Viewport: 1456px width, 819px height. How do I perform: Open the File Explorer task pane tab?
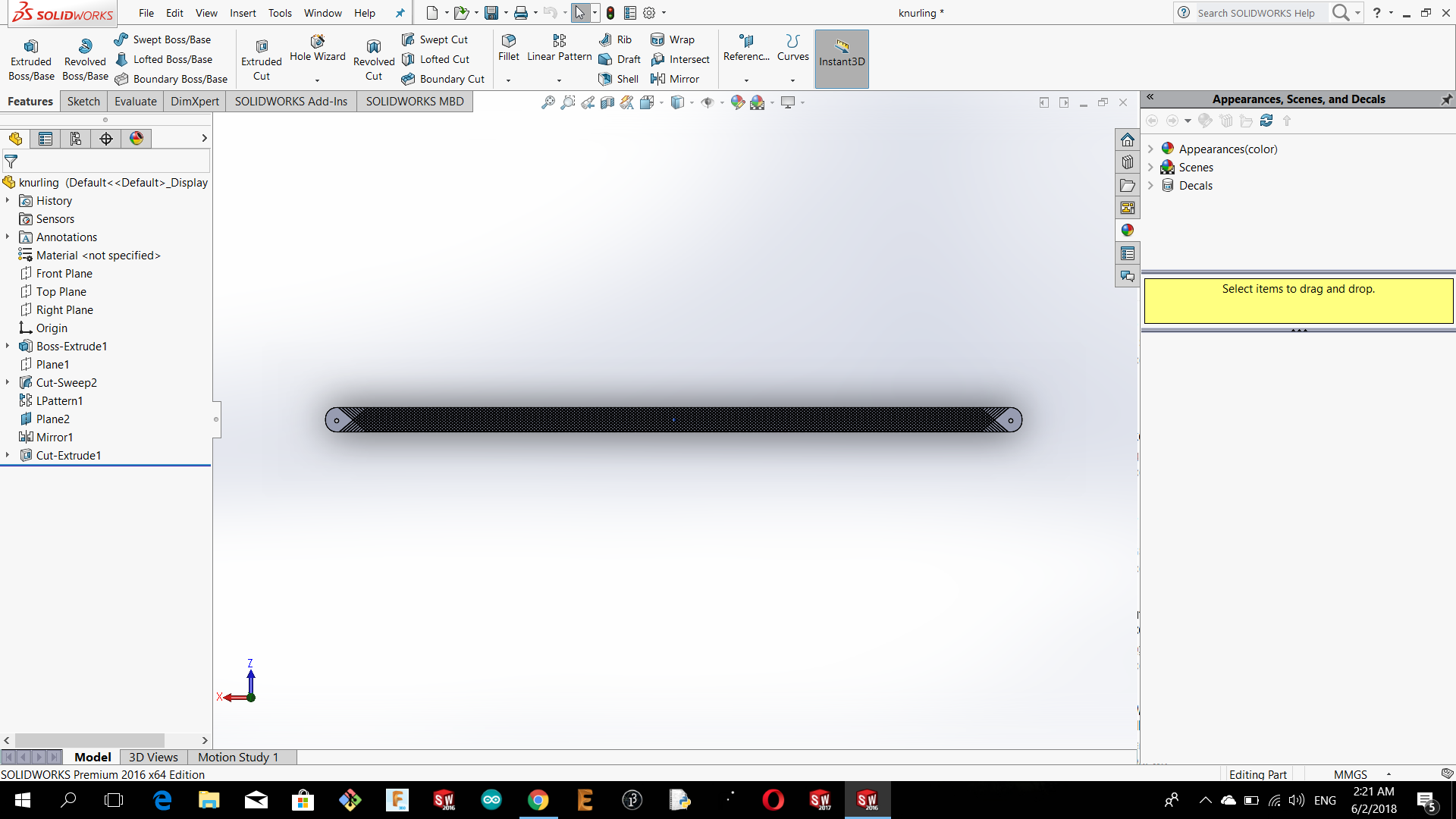[1128, 185]
